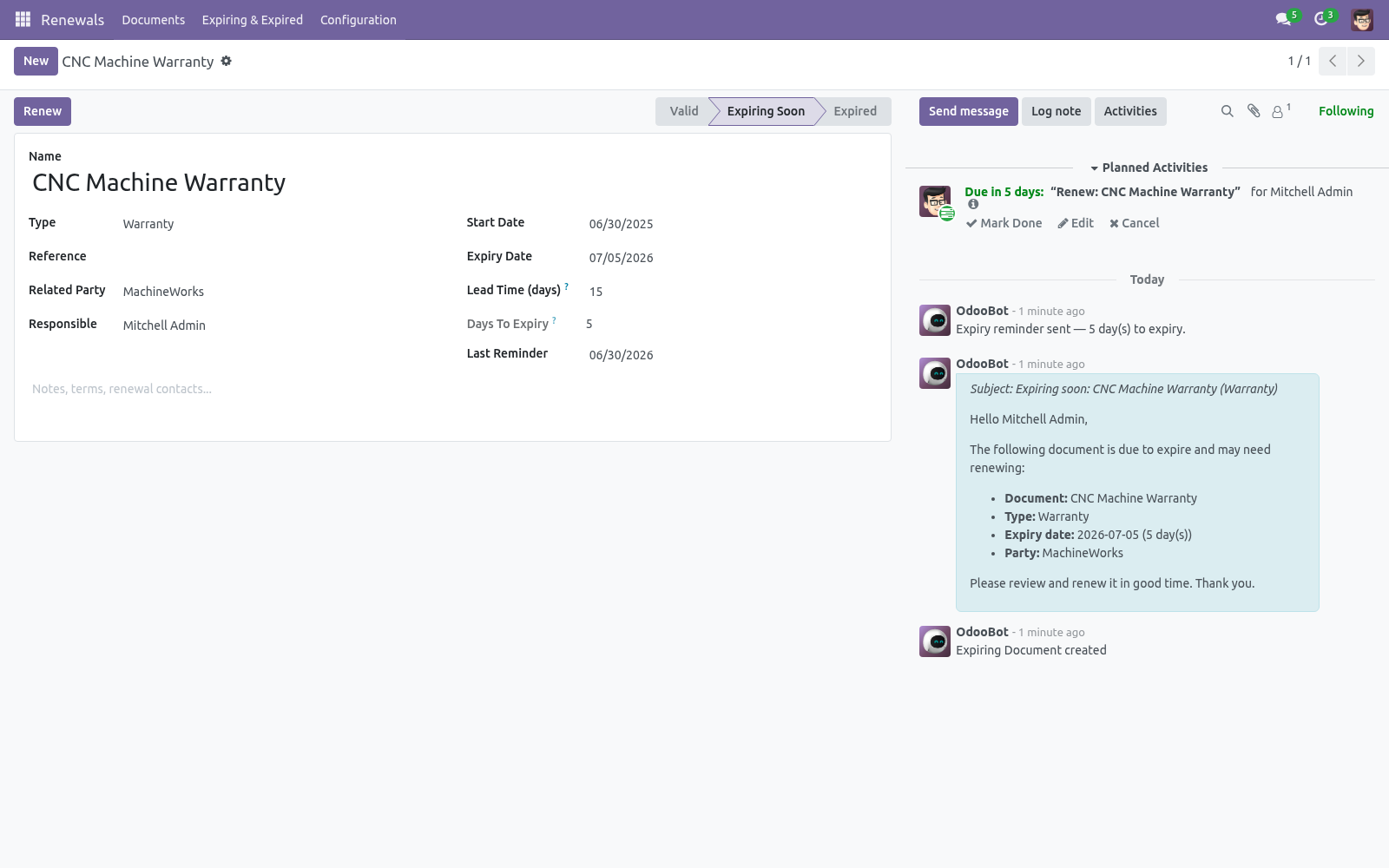Click Send message button
This screenshot has width=1389, height=868.
pyautogui.click(x=969, y=111)
